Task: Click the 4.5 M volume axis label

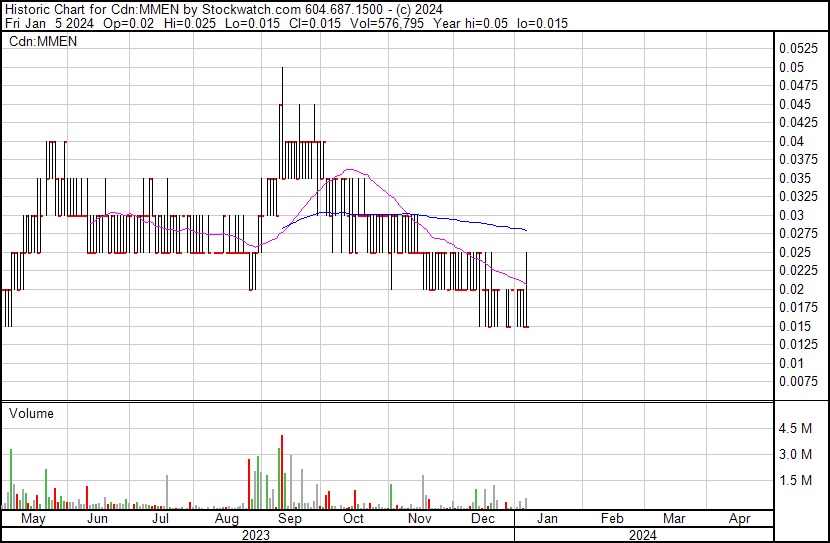Action: [795, 428]
